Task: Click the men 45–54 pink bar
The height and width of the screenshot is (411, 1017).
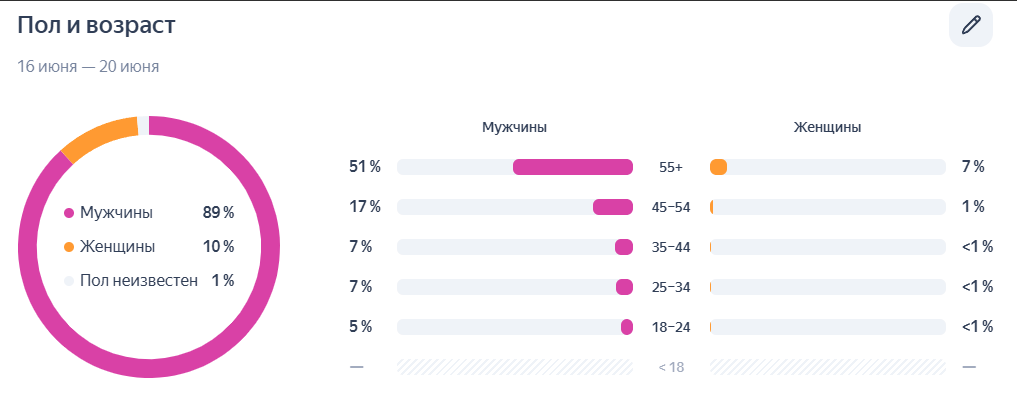Action: 613,207
